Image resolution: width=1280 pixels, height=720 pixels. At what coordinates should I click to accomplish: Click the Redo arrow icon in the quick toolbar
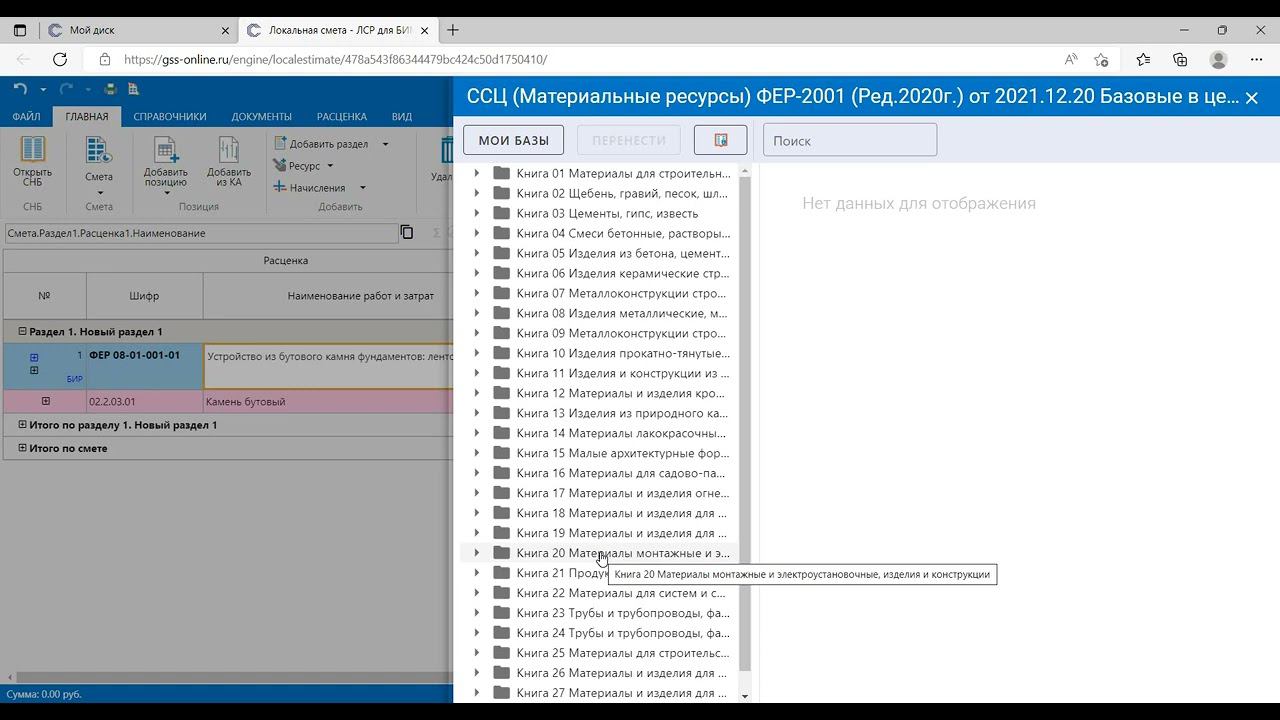pos(66,89)
